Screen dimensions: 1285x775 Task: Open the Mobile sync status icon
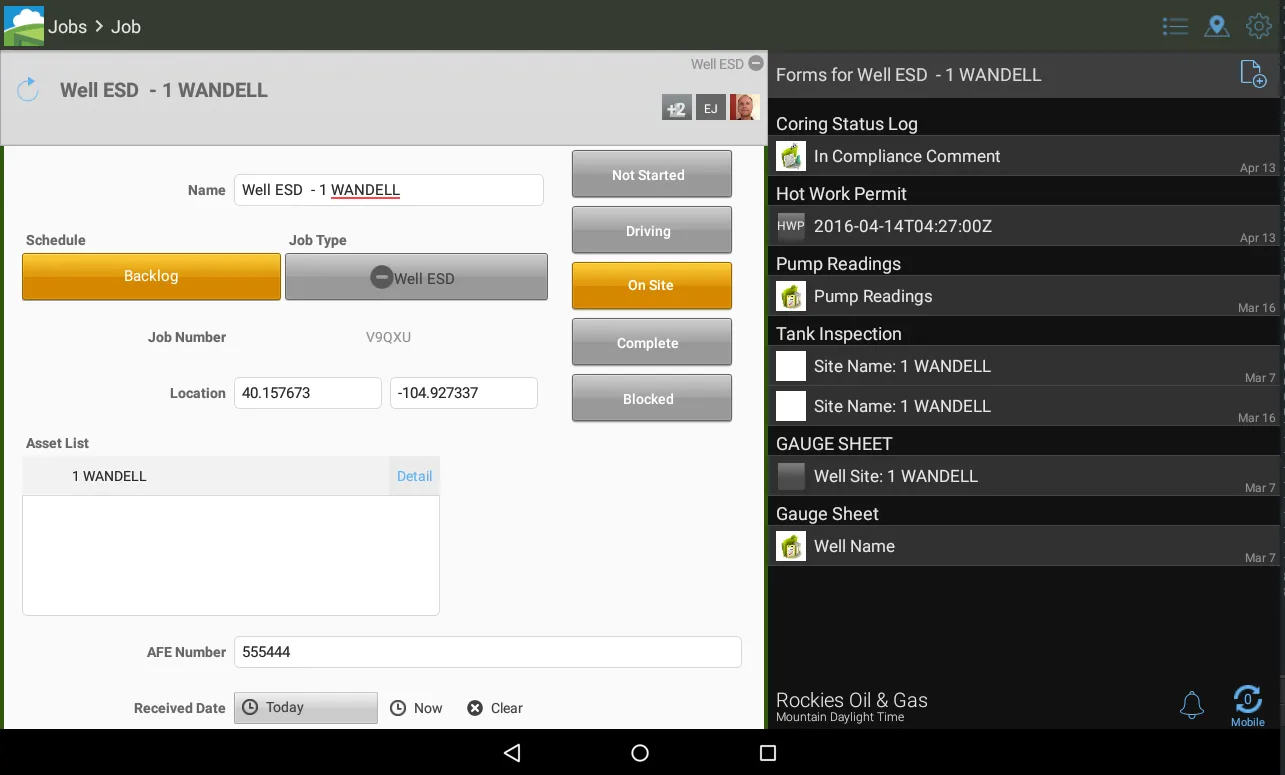1247,702
